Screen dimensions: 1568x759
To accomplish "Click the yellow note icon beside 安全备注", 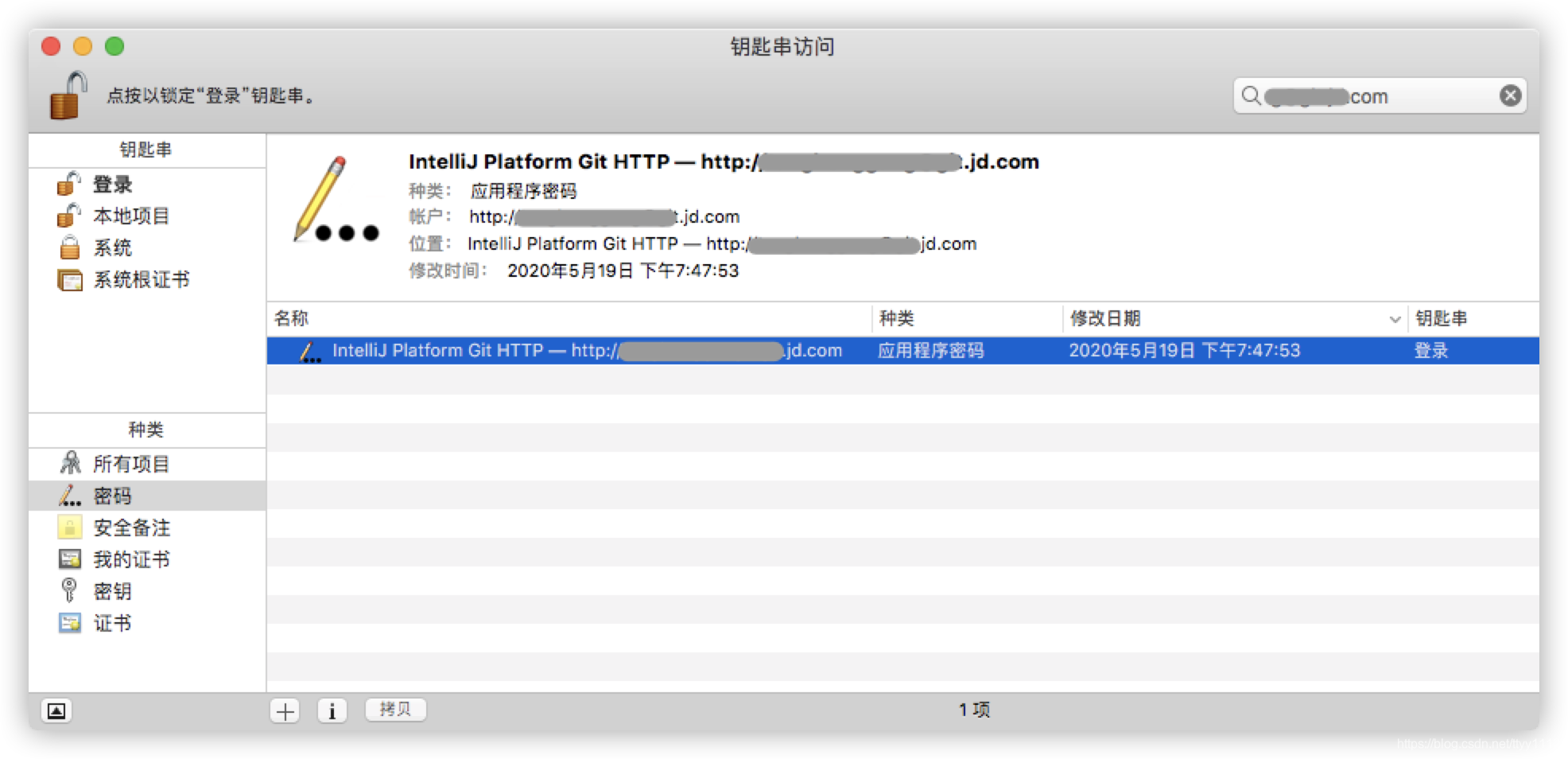I will (70, 527).
